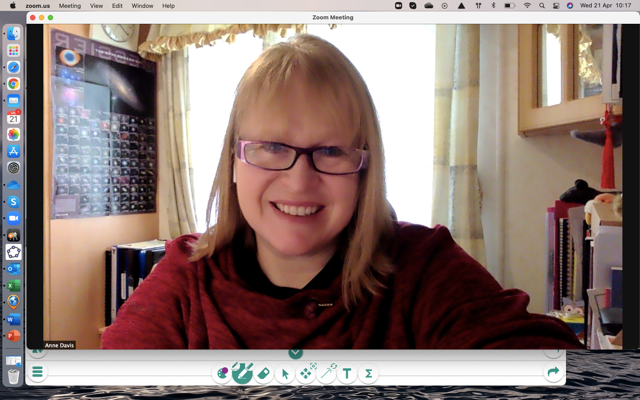Viewport: 640px width, 400px height.
Task: Open the Window menu in the menu bar
Action: (142, 6)
